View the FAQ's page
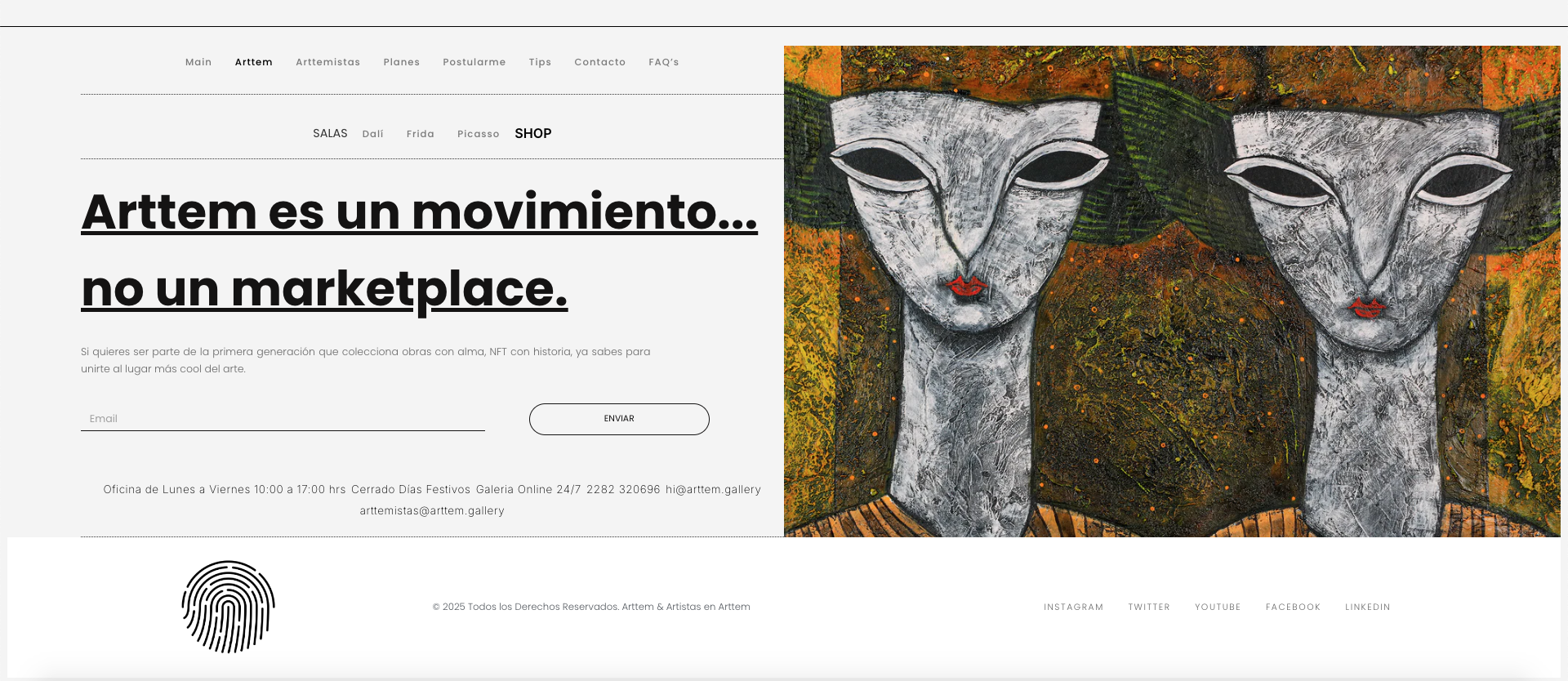This screenshot has height=681, width=1568. (x=664, y=62)
